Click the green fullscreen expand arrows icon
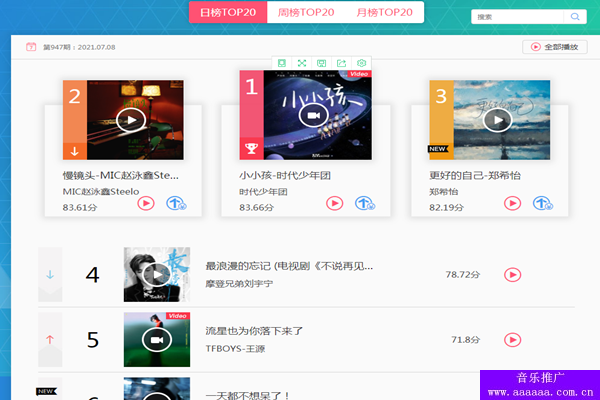 [302, 63]
